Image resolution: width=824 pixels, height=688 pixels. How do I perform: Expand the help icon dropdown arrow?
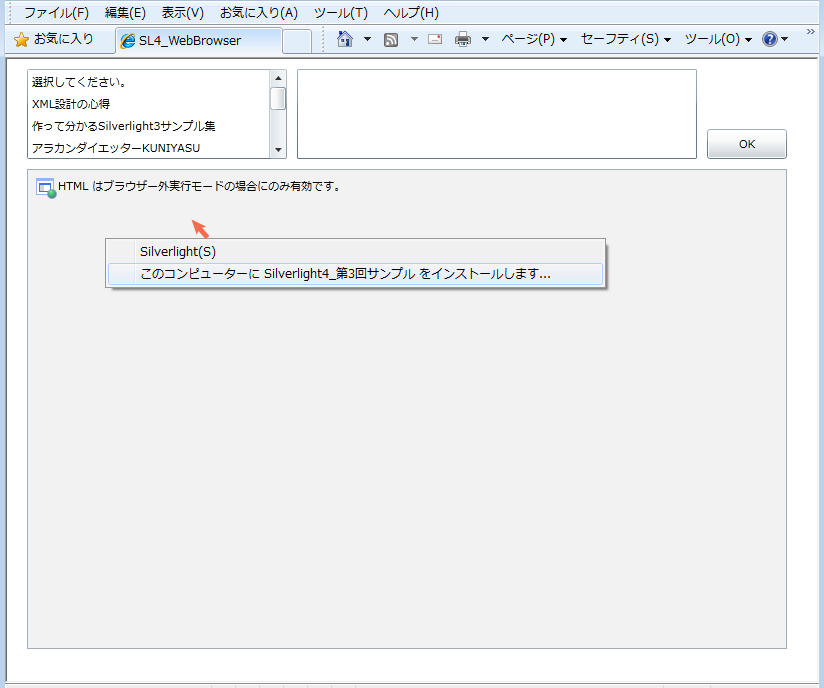pos(785,39)
